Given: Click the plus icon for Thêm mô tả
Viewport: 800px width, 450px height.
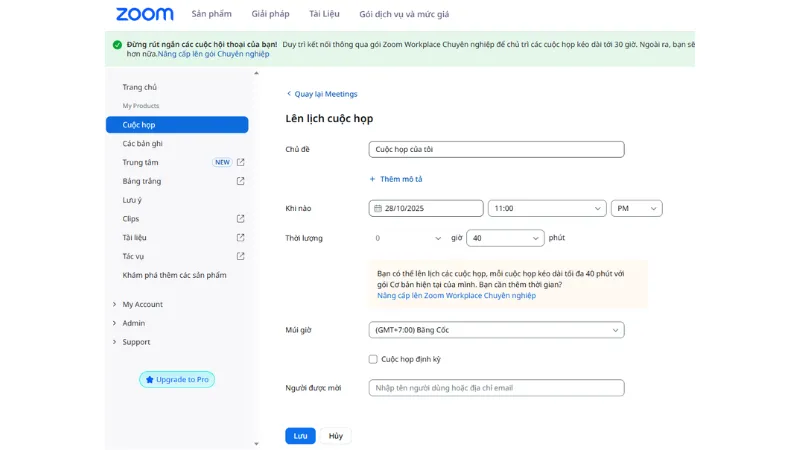Looking at the screenshot, I should tap(372, 179).
